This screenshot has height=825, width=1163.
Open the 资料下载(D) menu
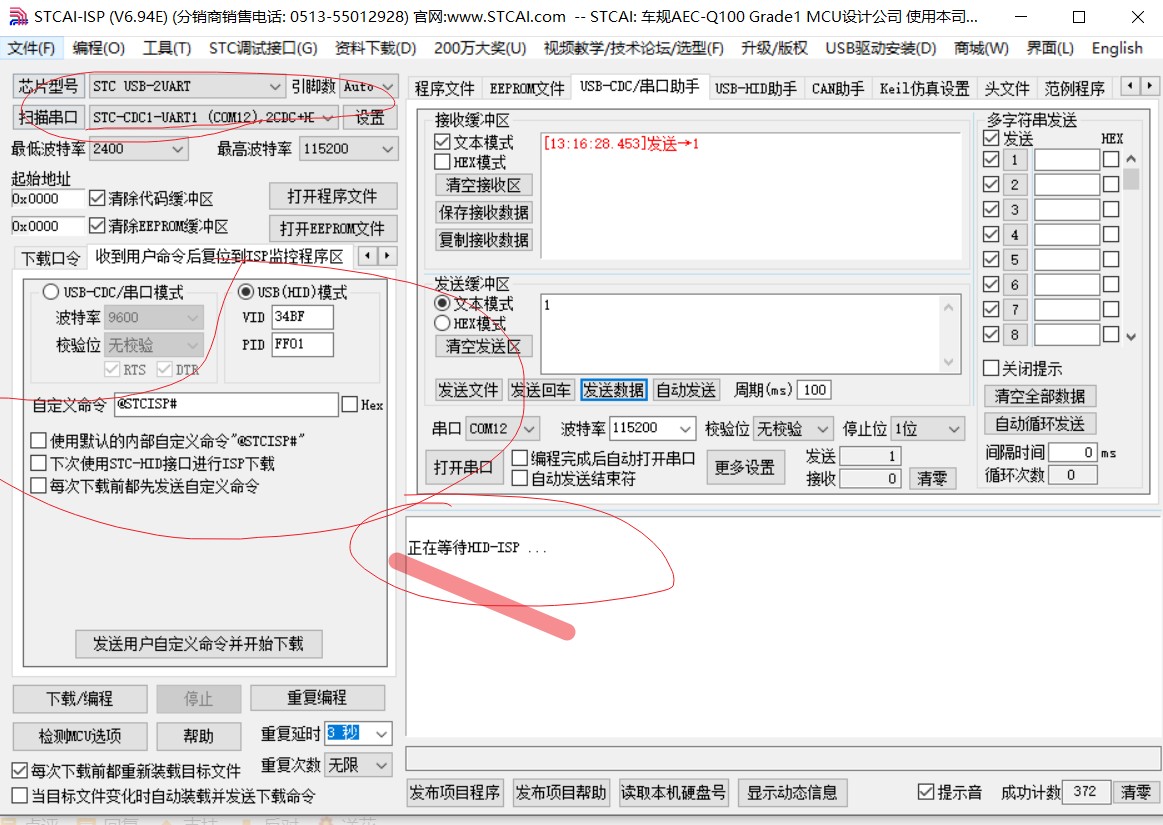375,48
